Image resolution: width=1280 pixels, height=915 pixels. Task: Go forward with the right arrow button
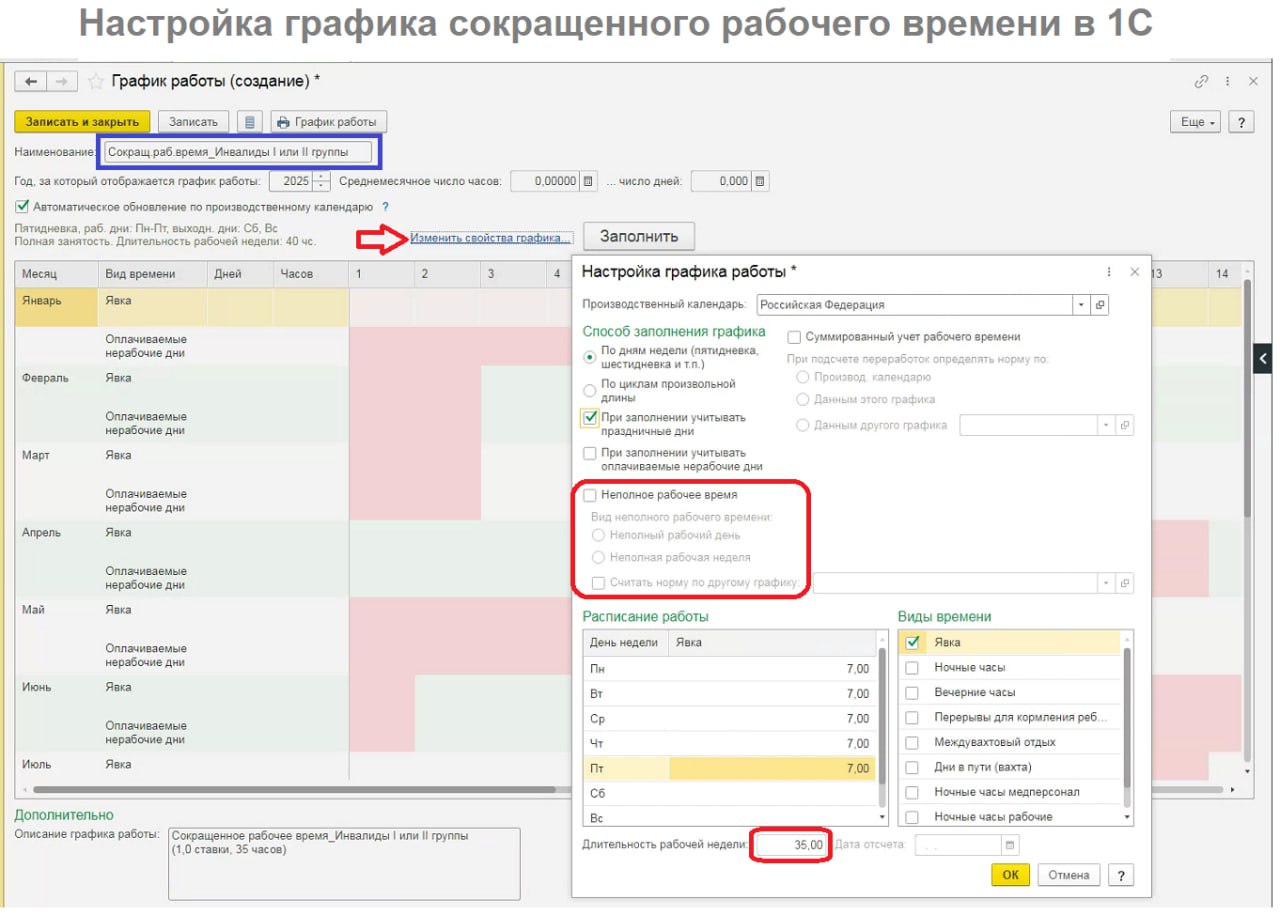pyautogui.click(x=61, y=81)
